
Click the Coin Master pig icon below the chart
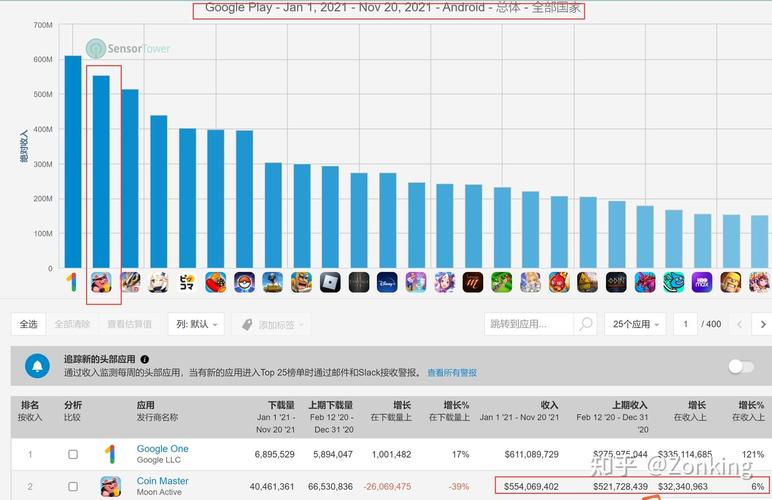point(101,282)
